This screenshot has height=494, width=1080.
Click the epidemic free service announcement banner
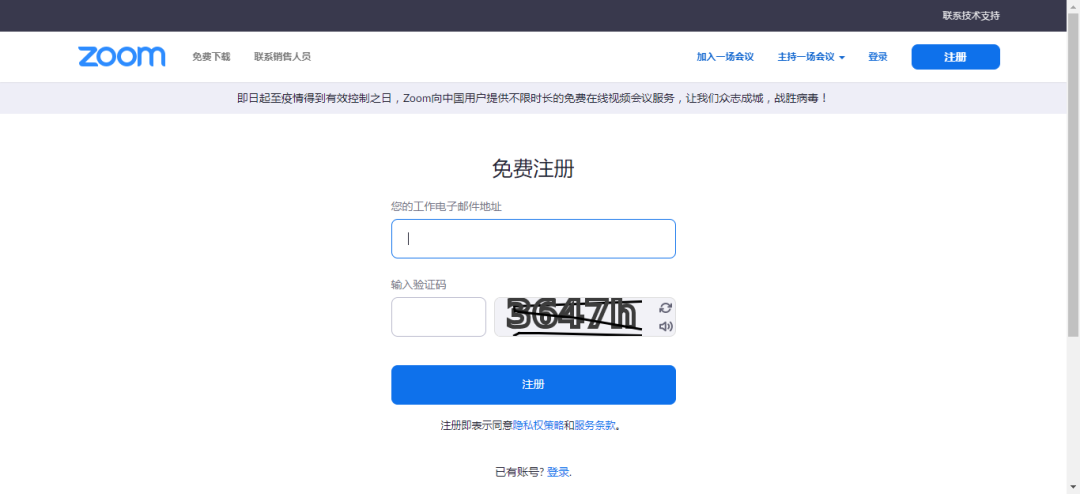pyautogui.click(x=533, y=98)
